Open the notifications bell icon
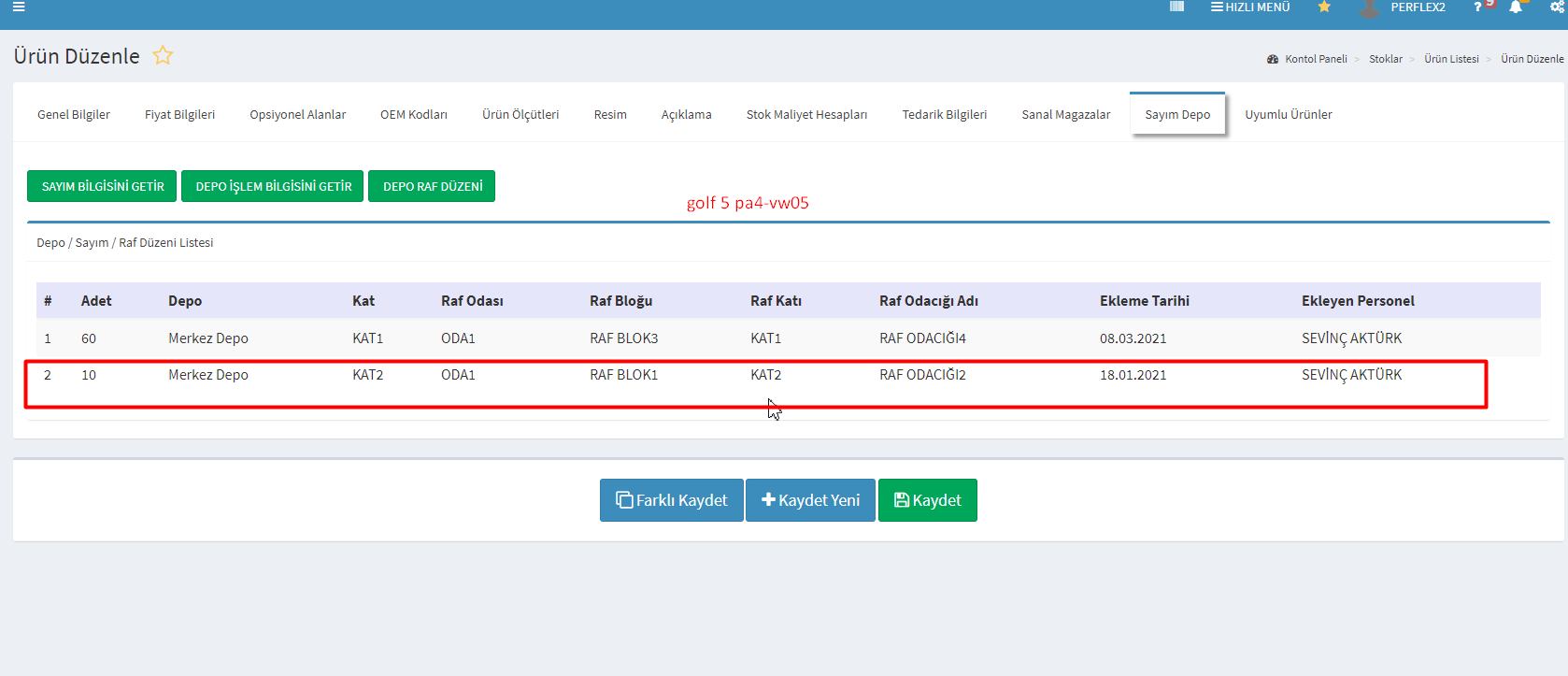This screenshot has width=1568, height=676. click(1515, 7)
